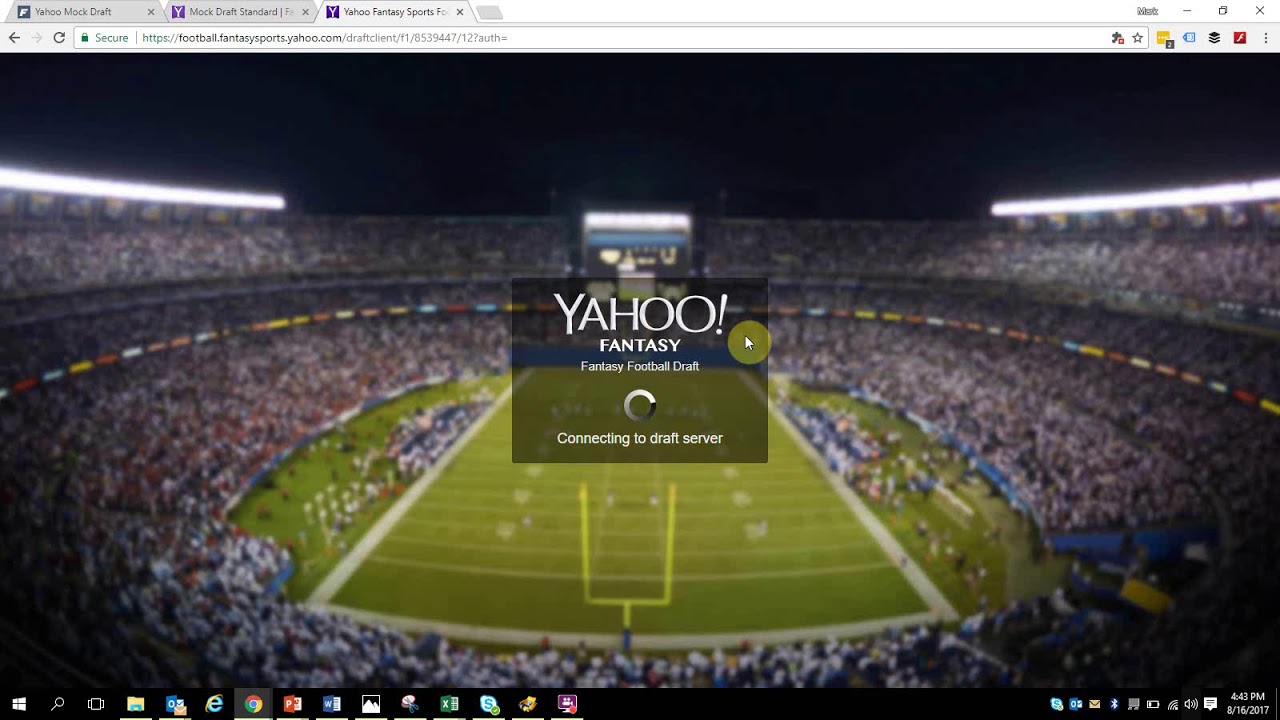The height and width of the screenshot is (720, 1280).
Task: Open the blocked plugin puzzle icon
Action: 1118,38
